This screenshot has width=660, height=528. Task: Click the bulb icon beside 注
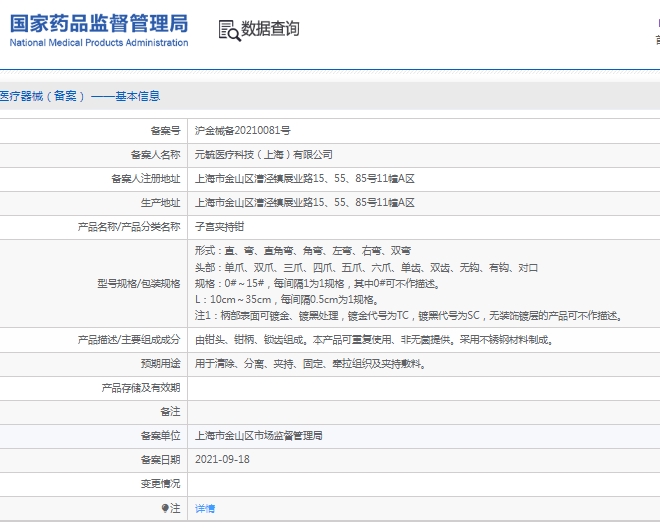(165, 508)
